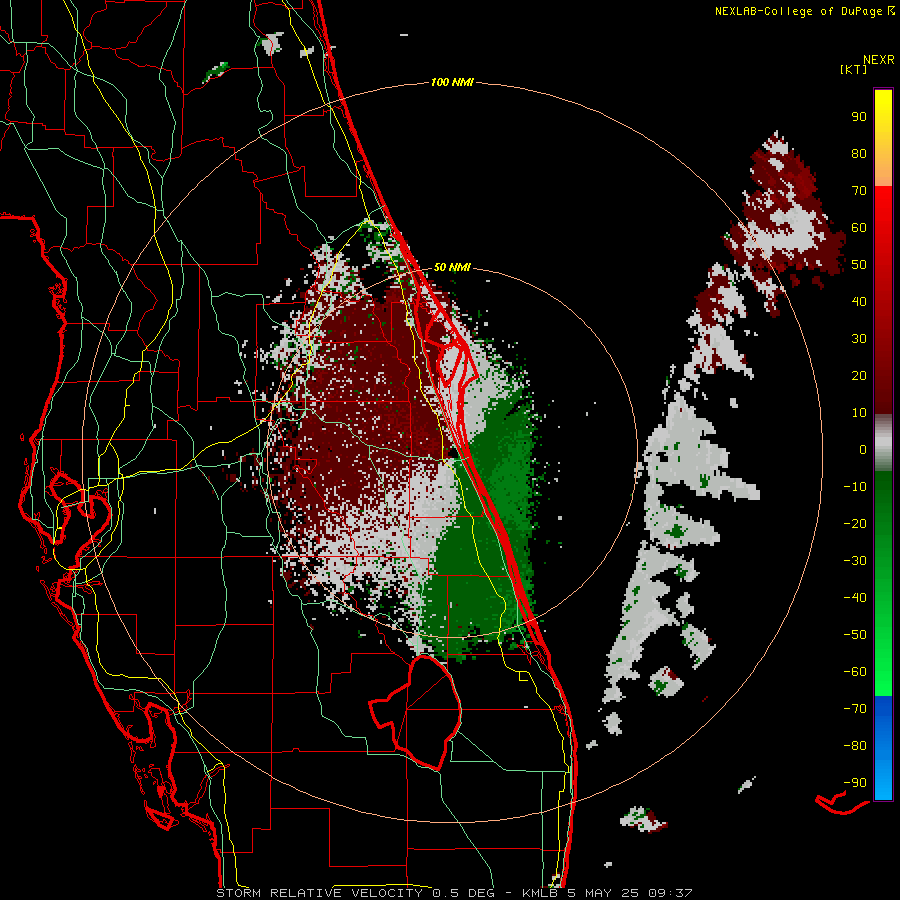
Task: Click the yellow band of the color bar
Action: tap(883, 138)
